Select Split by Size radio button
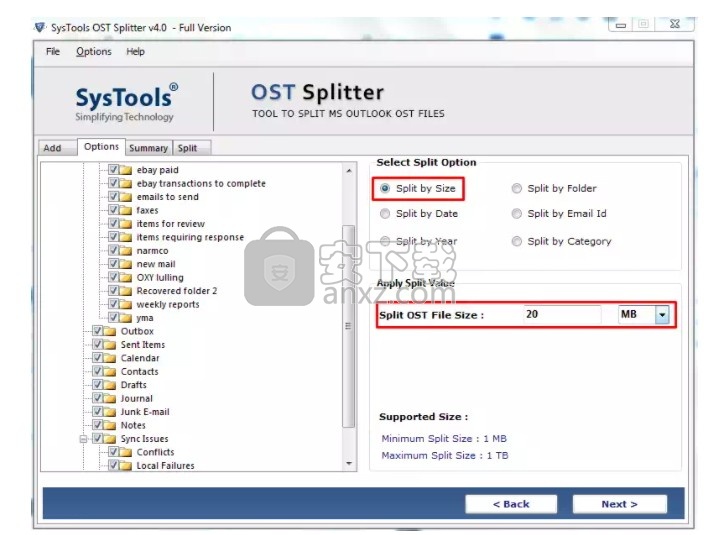The width and height of the screenshot is (704, 535). click(x=385, y=188)
